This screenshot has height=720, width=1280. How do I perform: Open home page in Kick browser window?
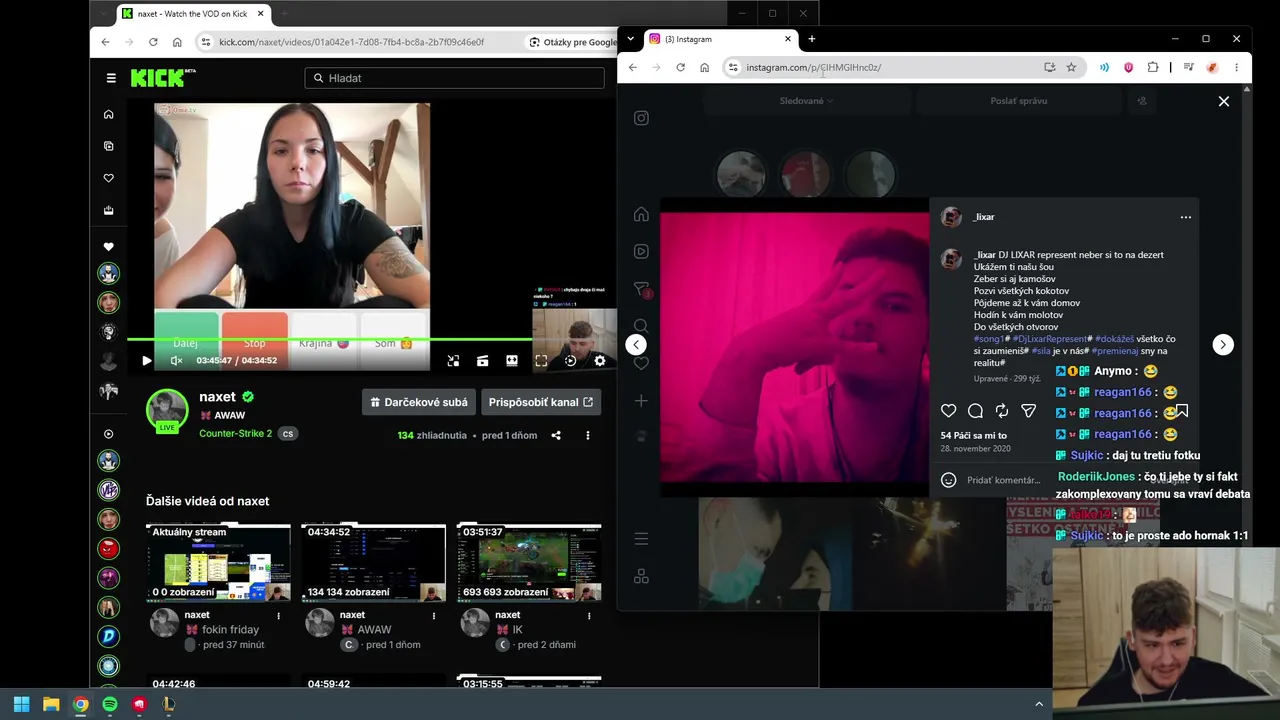coord(177,42)
